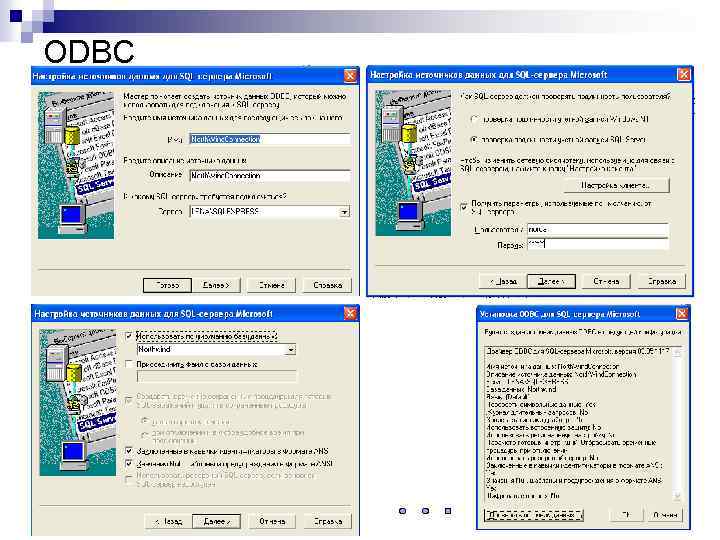The width and height of the screenshot is (720, 540).
Task: Click the disabled database filename field
Action: click(216, 377)
